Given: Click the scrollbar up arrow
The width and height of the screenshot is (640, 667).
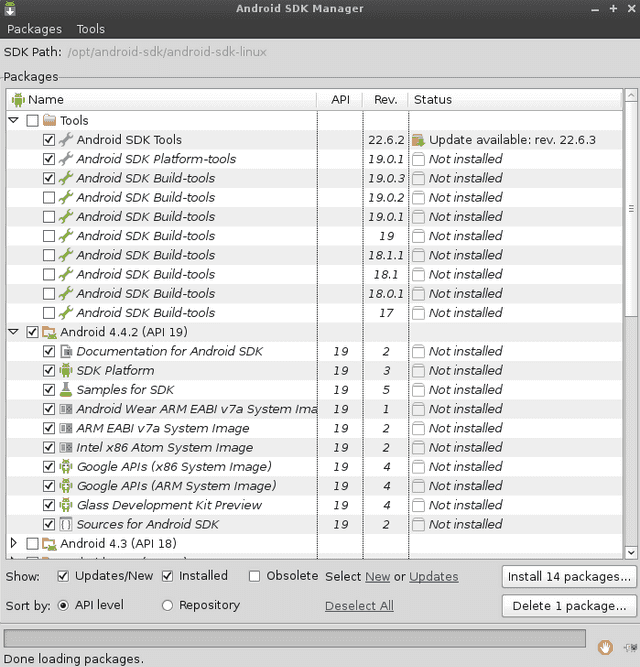Looking at the screenshot, I should click(631, 95).
